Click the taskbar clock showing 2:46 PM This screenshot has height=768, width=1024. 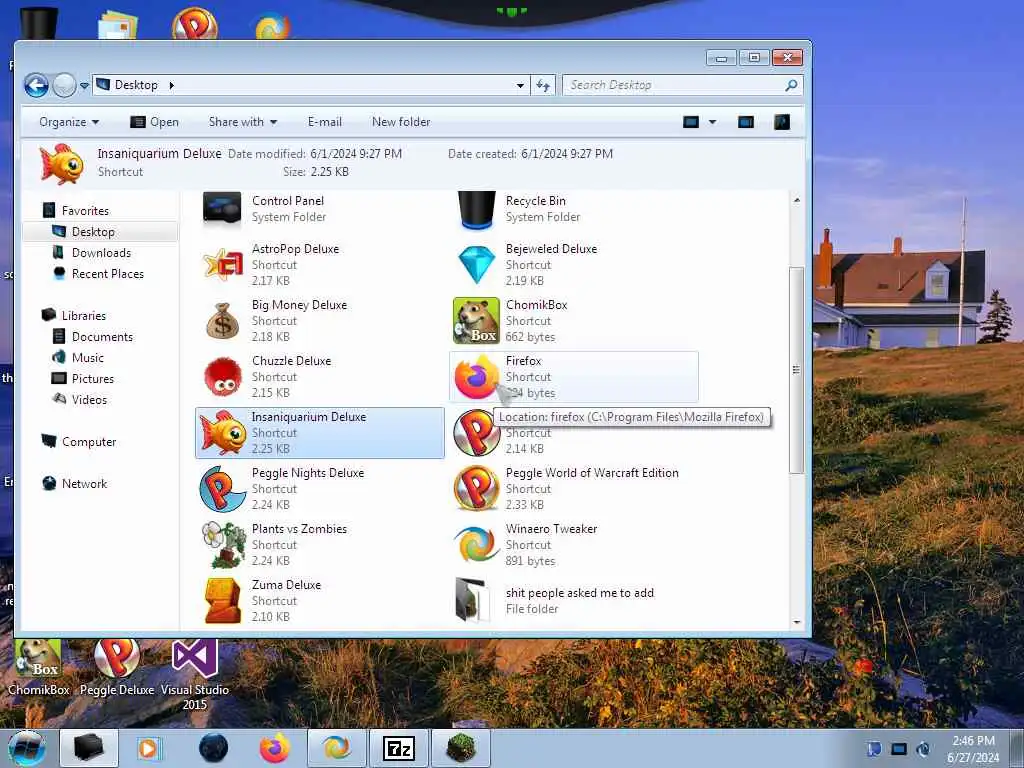[x=973, y=749]
